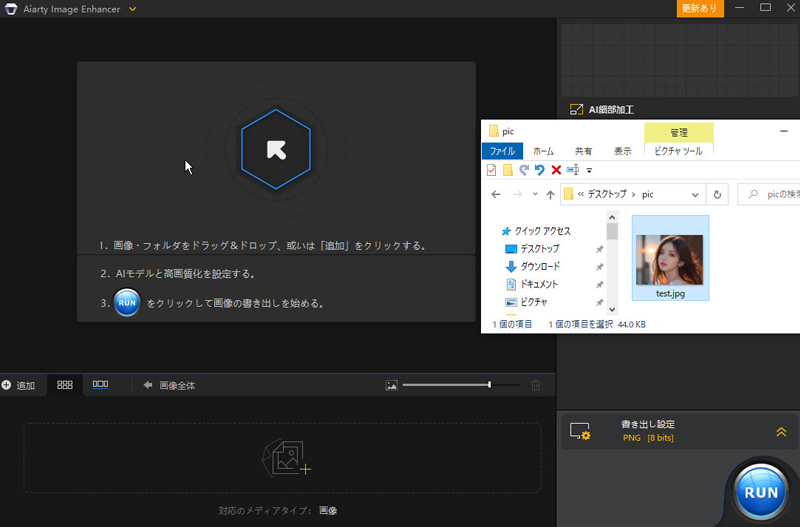Expand the export settings panel chevron
This screenshot has width=800, height=527.
coord(781,432)
